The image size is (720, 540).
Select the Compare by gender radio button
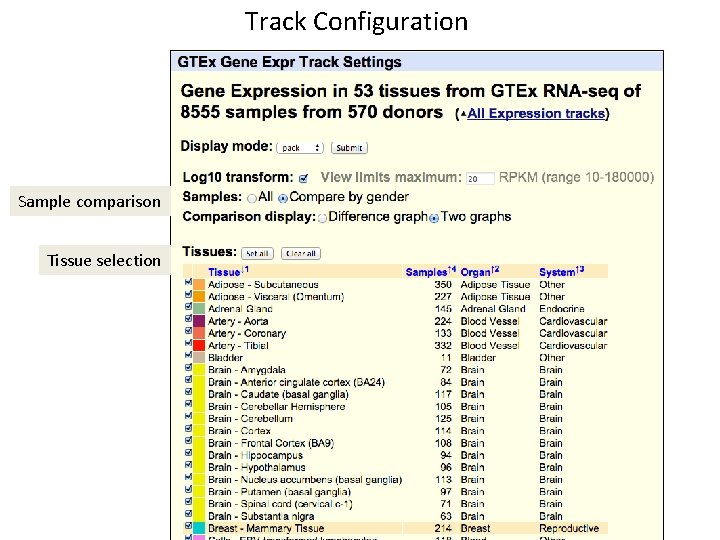click(x=283, y=198)
